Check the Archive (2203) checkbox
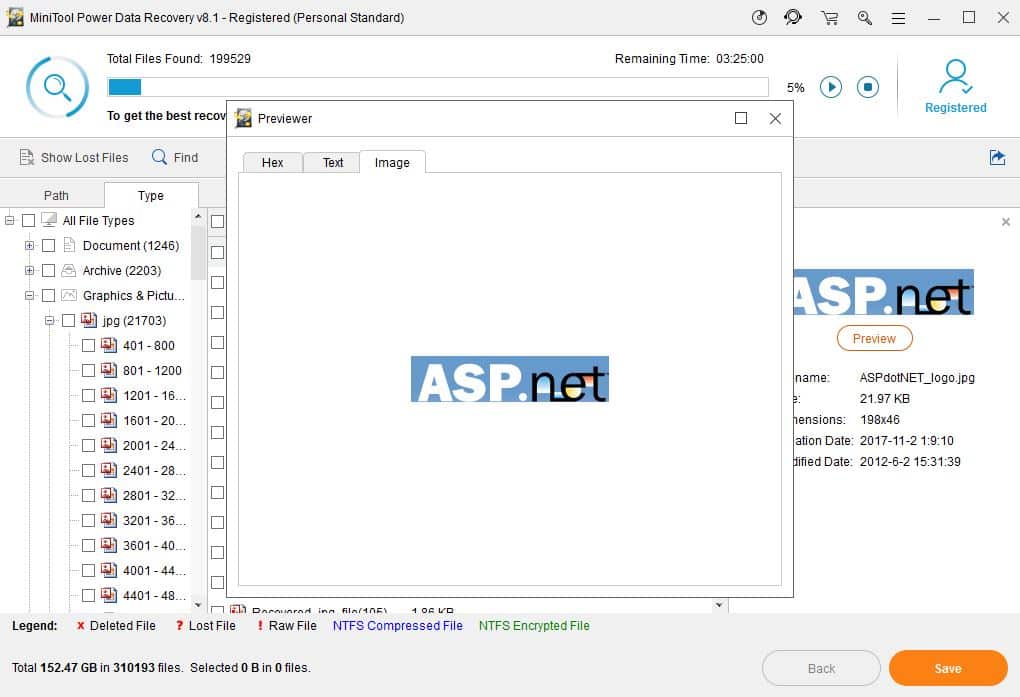 (x=47, y=270)
